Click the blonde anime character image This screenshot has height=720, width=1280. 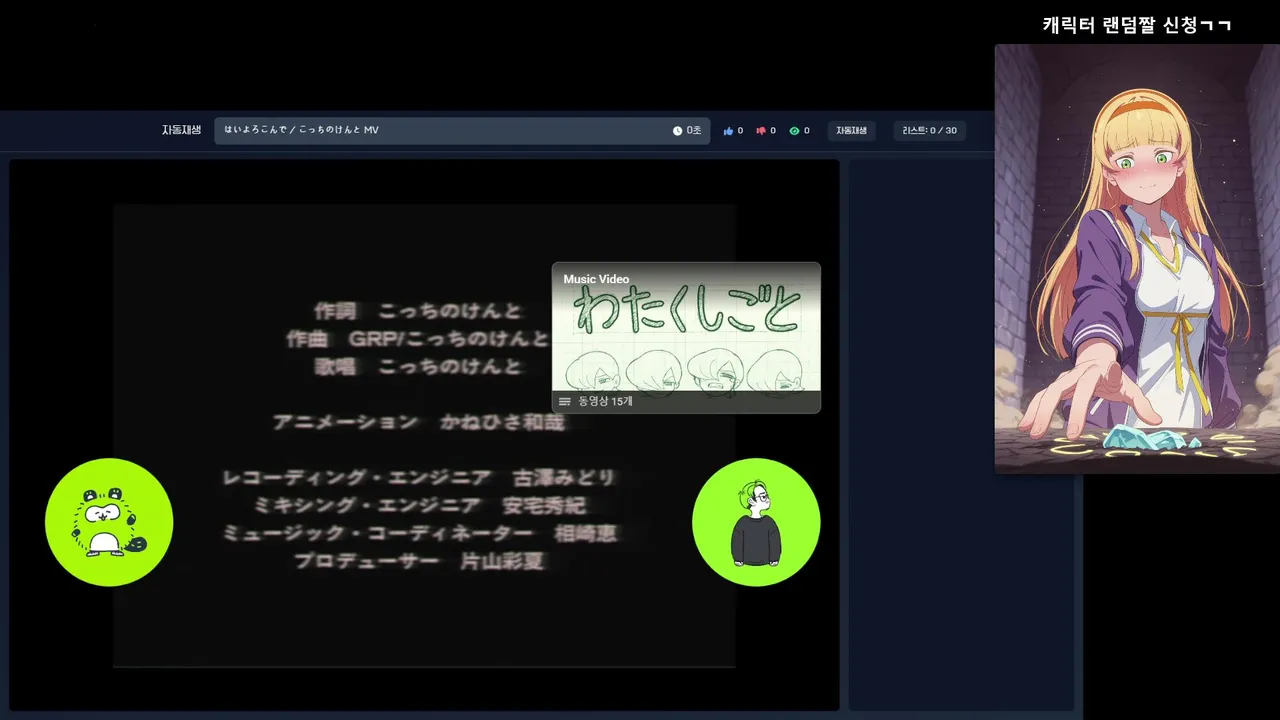point(1137,258)
